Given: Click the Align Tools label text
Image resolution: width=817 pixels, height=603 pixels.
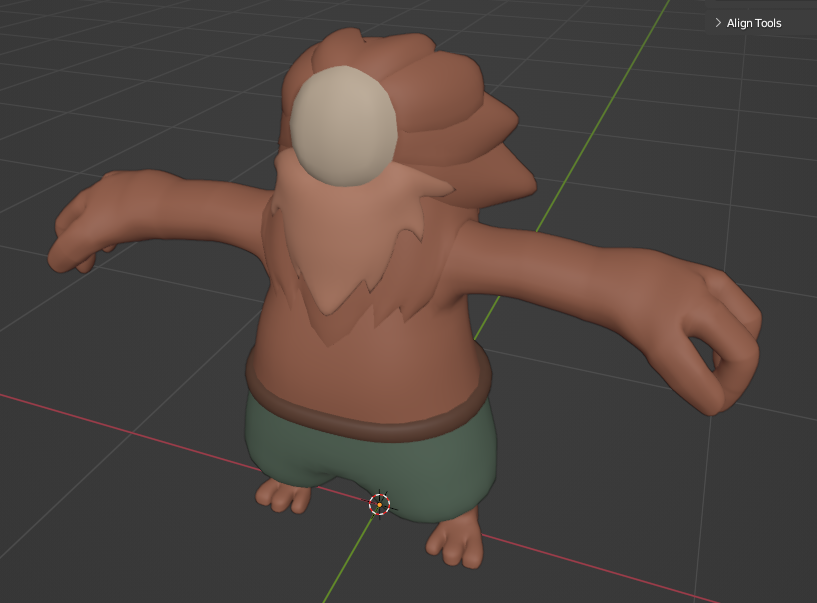Looking at the screenshot, I should [x=754, y=23].
